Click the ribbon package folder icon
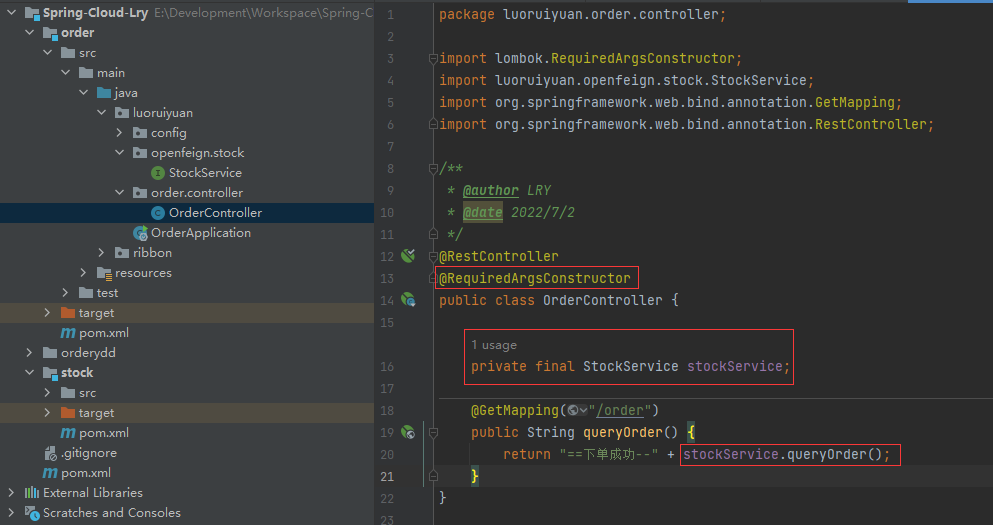The width and height of the screenshot is (993, 525). [122, 253]
